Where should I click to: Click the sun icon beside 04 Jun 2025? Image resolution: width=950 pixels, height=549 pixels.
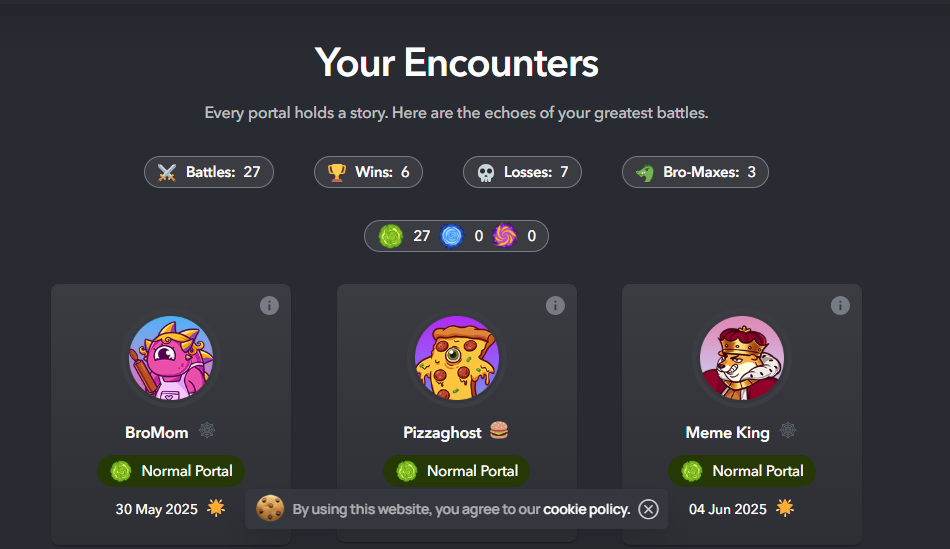(x=785, y=508)
